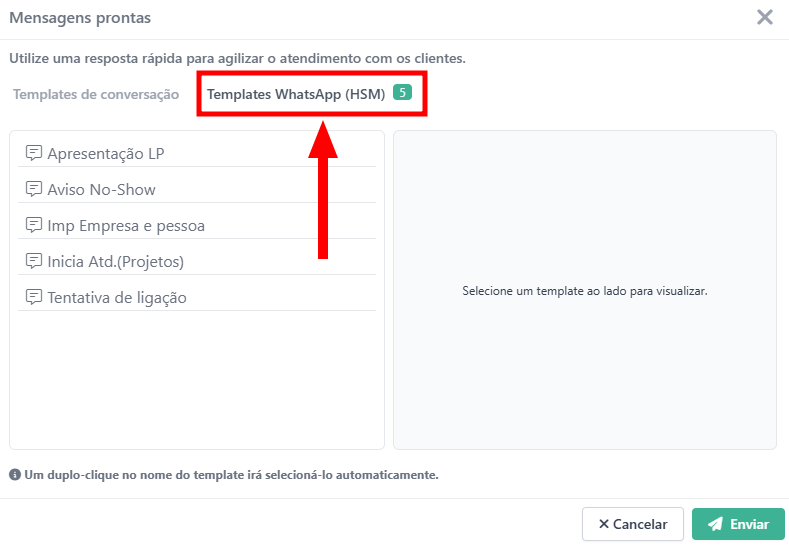This screenshot has width=789, height=545.
Task: Click the green 5 count badge
Action: point(402,93)
